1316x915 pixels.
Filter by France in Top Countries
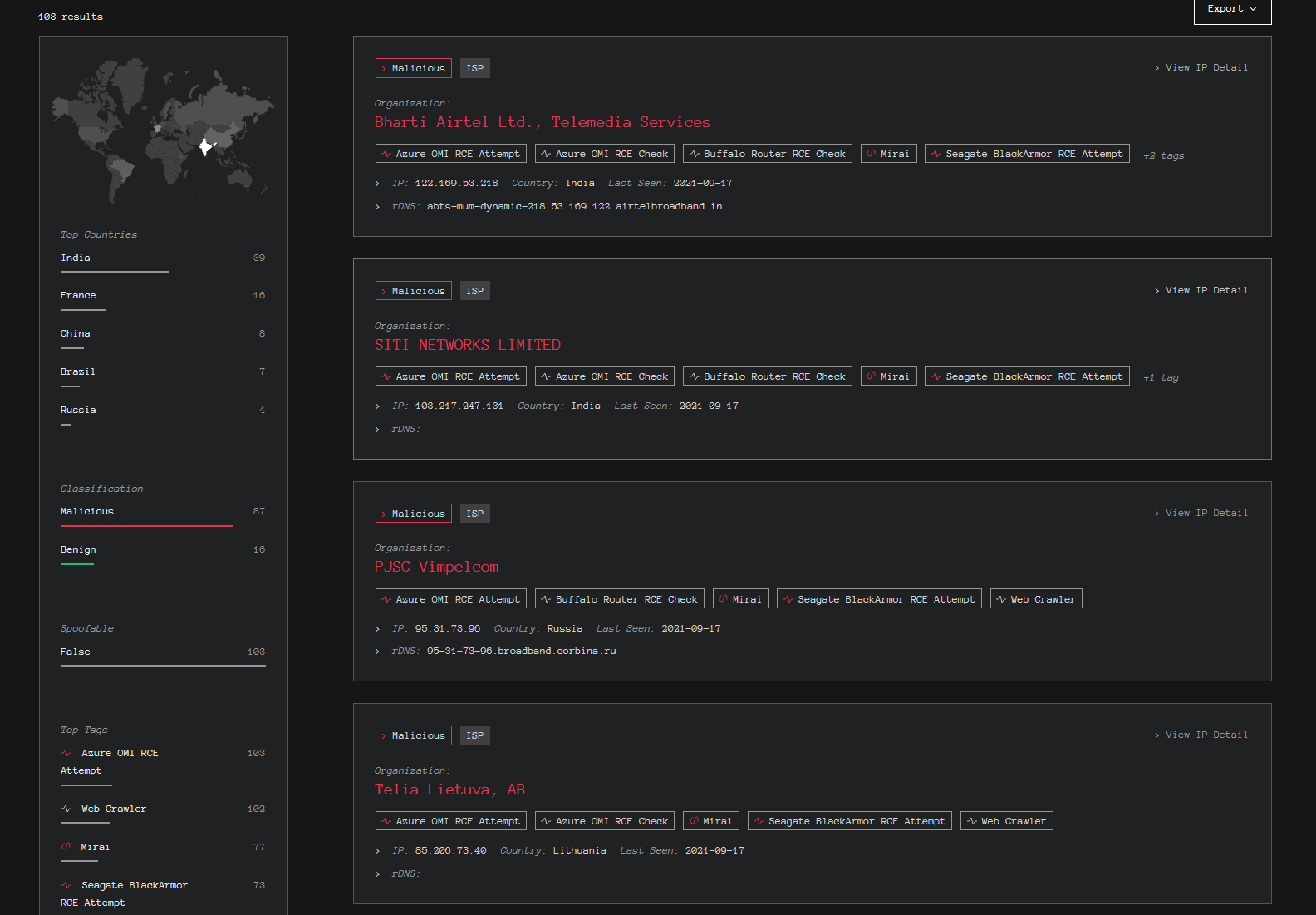tap(163, 300)
